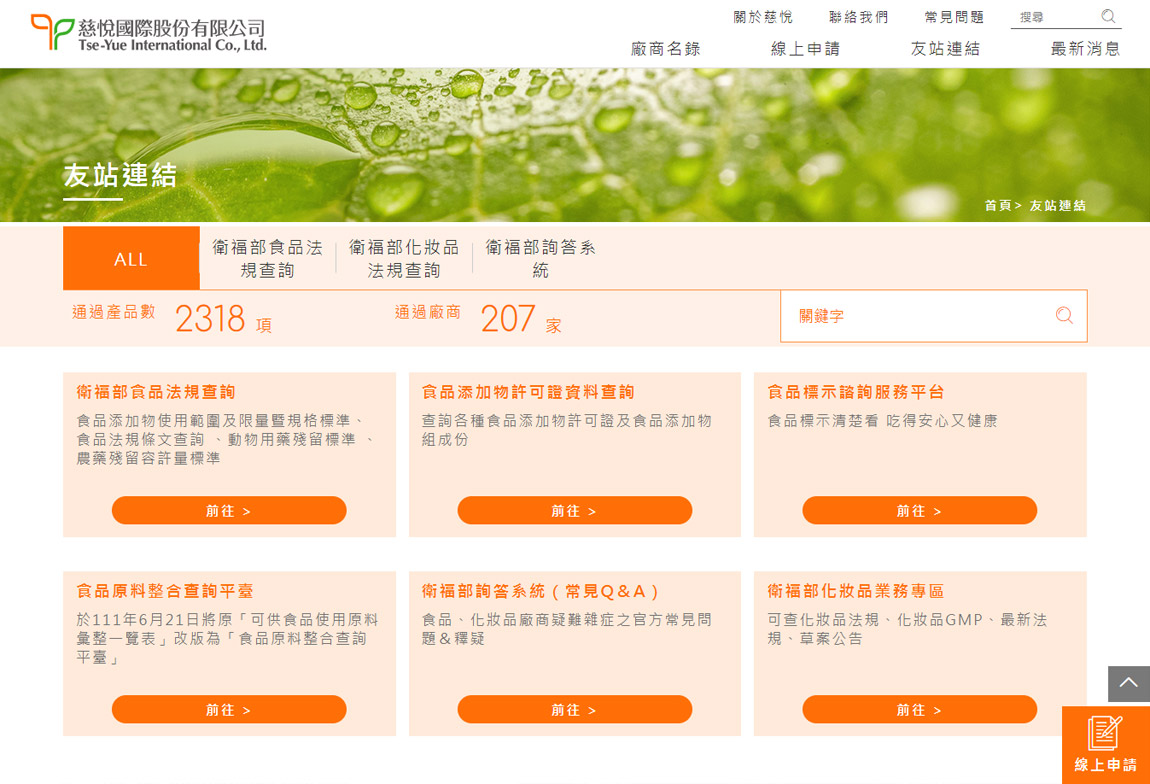Select the ALL tab
The height and width of the screenshot is (784, 1150).
point(131,259)
